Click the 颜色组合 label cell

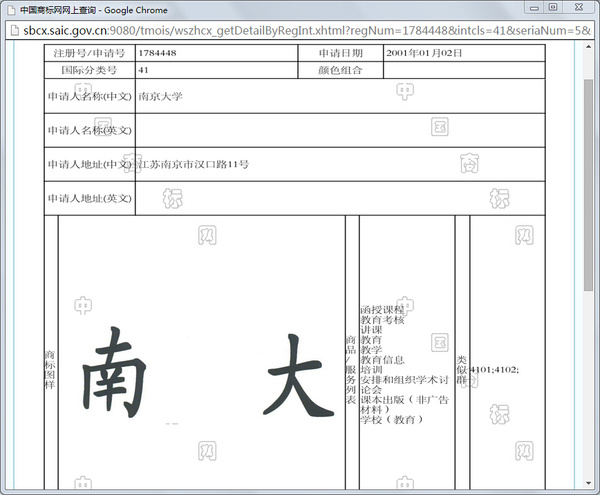tap(341, 70)
